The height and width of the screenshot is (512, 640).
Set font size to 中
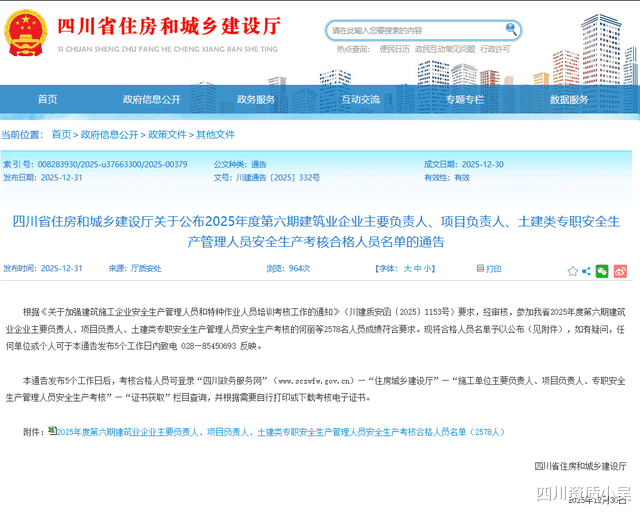point(417,268)
